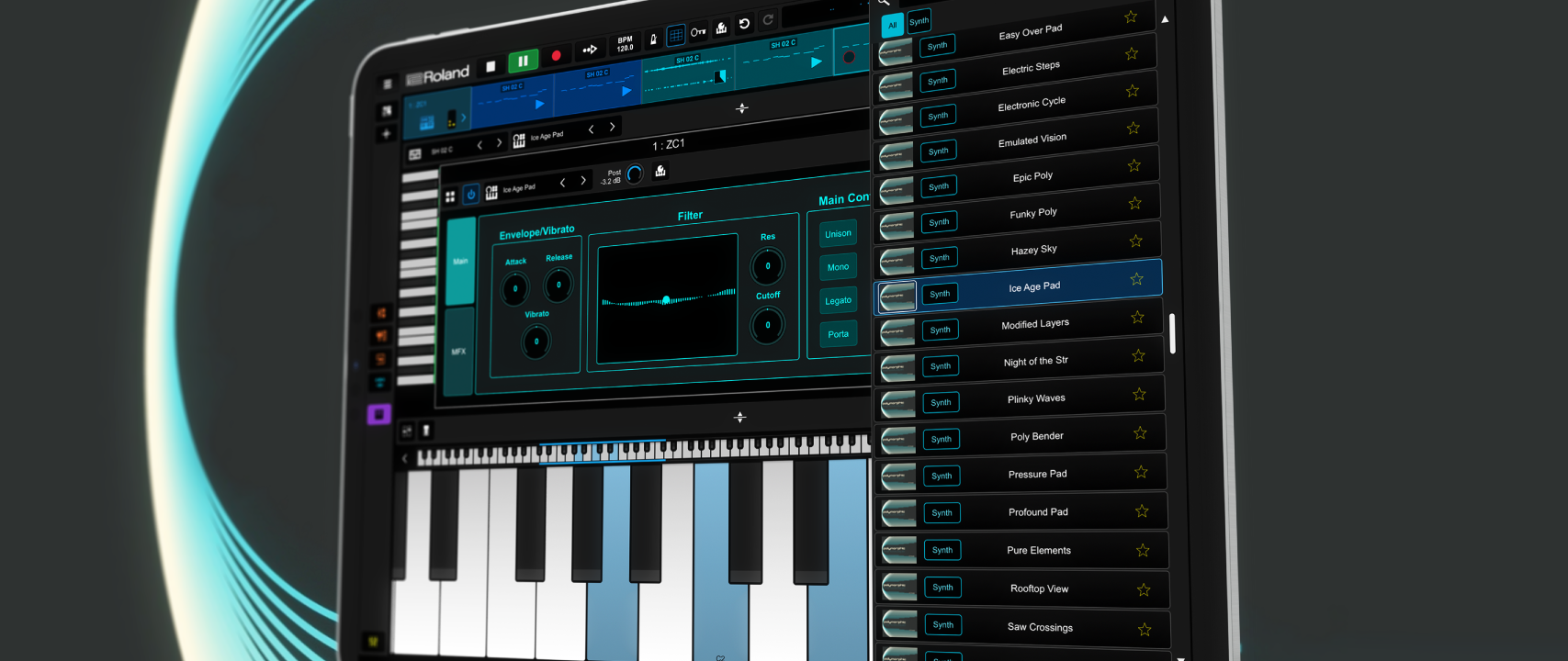Enable the Porta button
The width and height of the screenshot is (1568, 661).
[x=838, y=334]
